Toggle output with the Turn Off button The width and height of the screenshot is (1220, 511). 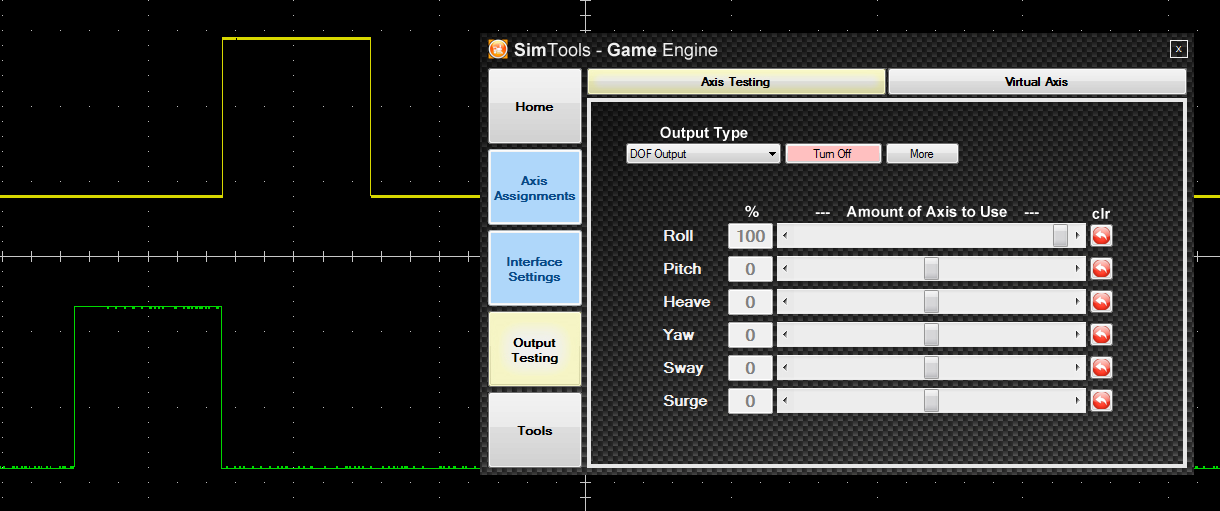(832, 154)
